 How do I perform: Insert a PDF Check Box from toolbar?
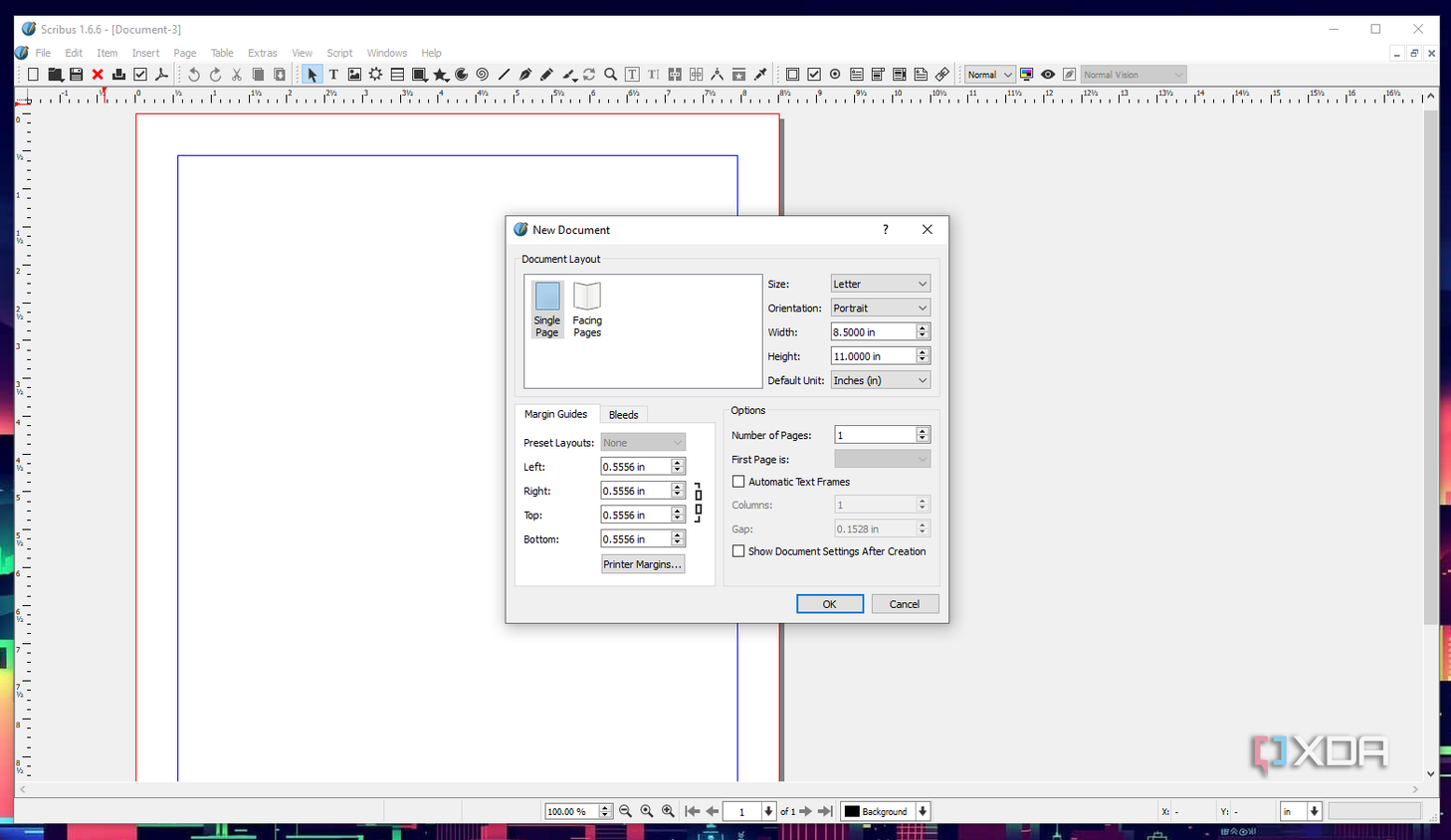tap(814, 75)
